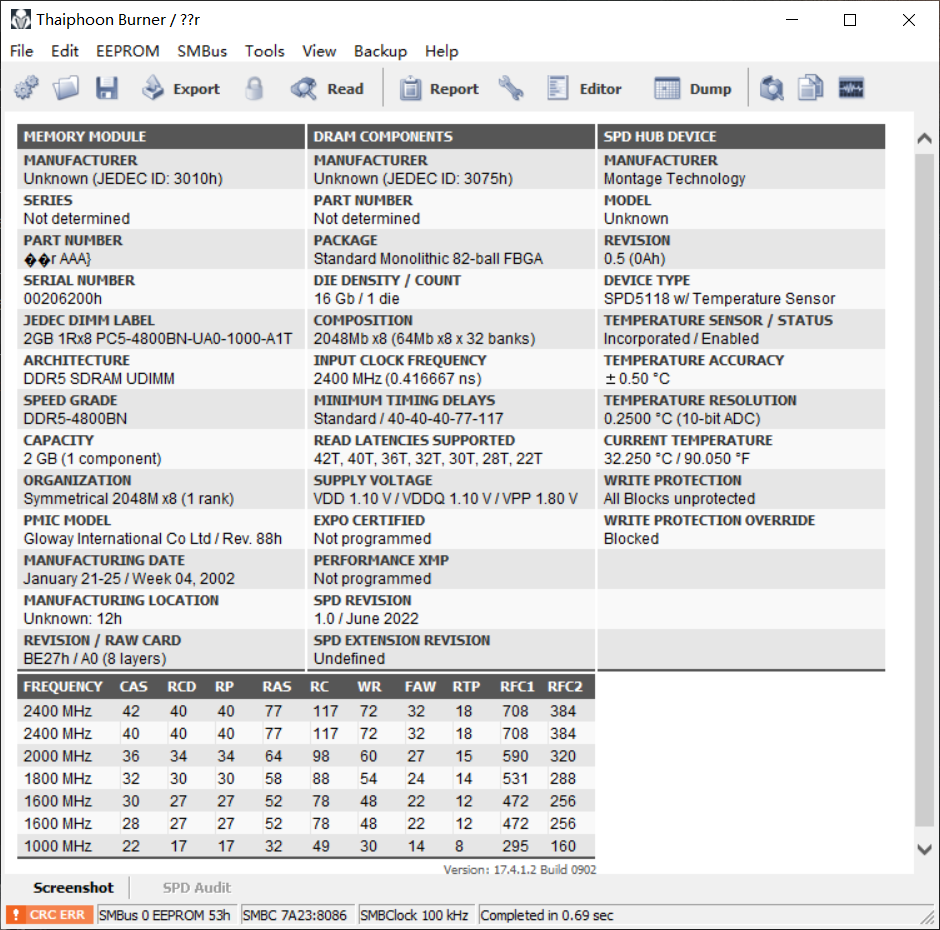This screenshot has height=930, width=940.
Task: Click the SMBus 0 EEPROM 53h status field
Action: click(x=167, y=915)
